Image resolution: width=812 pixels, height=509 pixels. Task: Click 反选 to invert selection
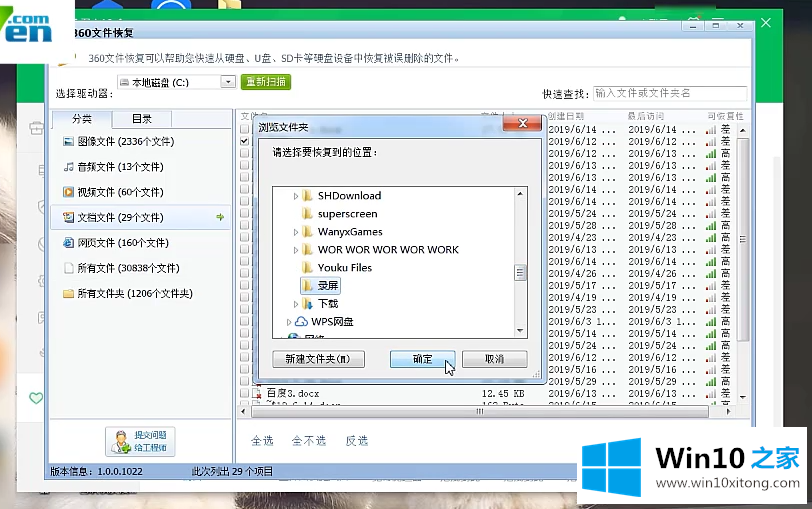click(357, 441)
